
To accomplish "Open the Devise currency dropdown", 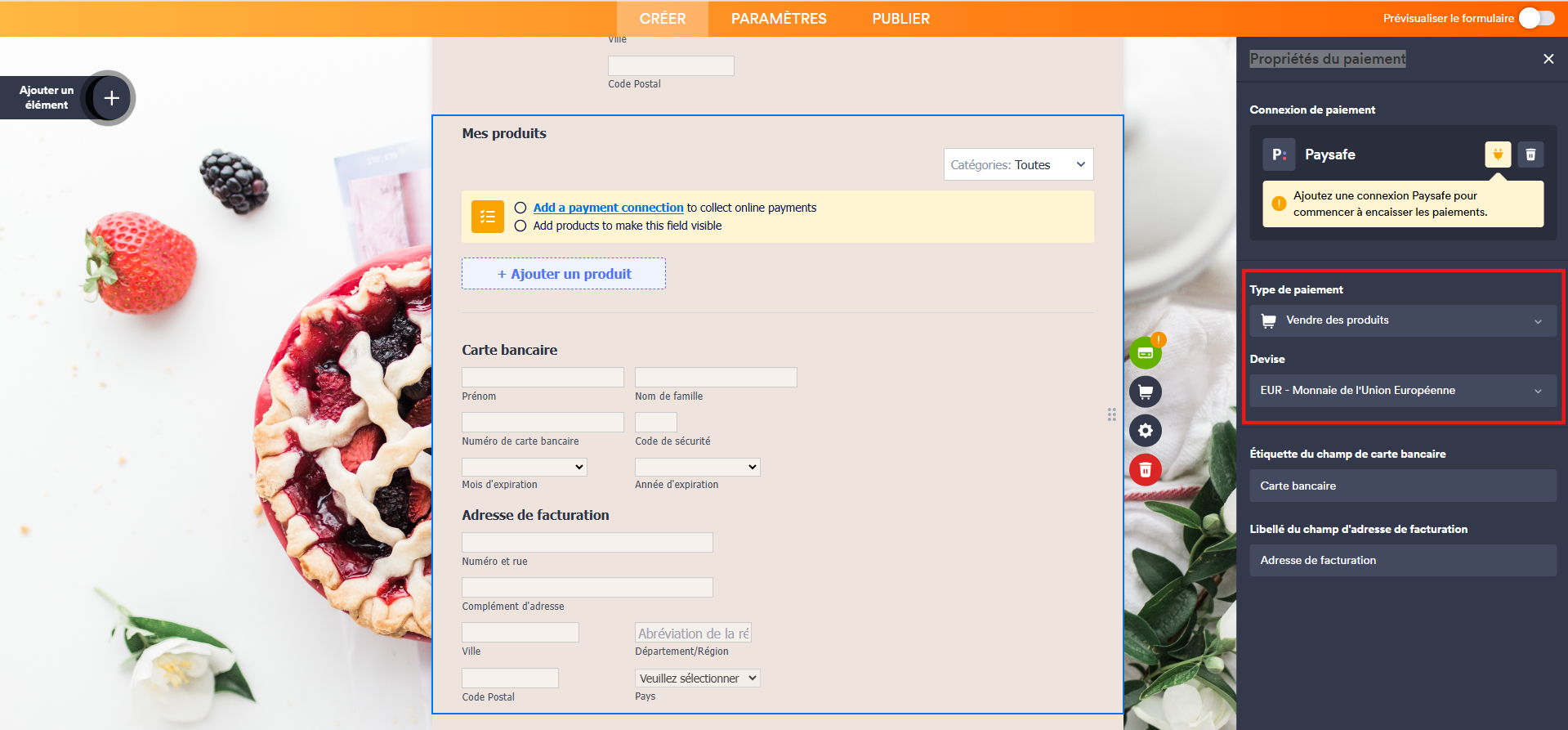I will click(x=1403, y=391).
